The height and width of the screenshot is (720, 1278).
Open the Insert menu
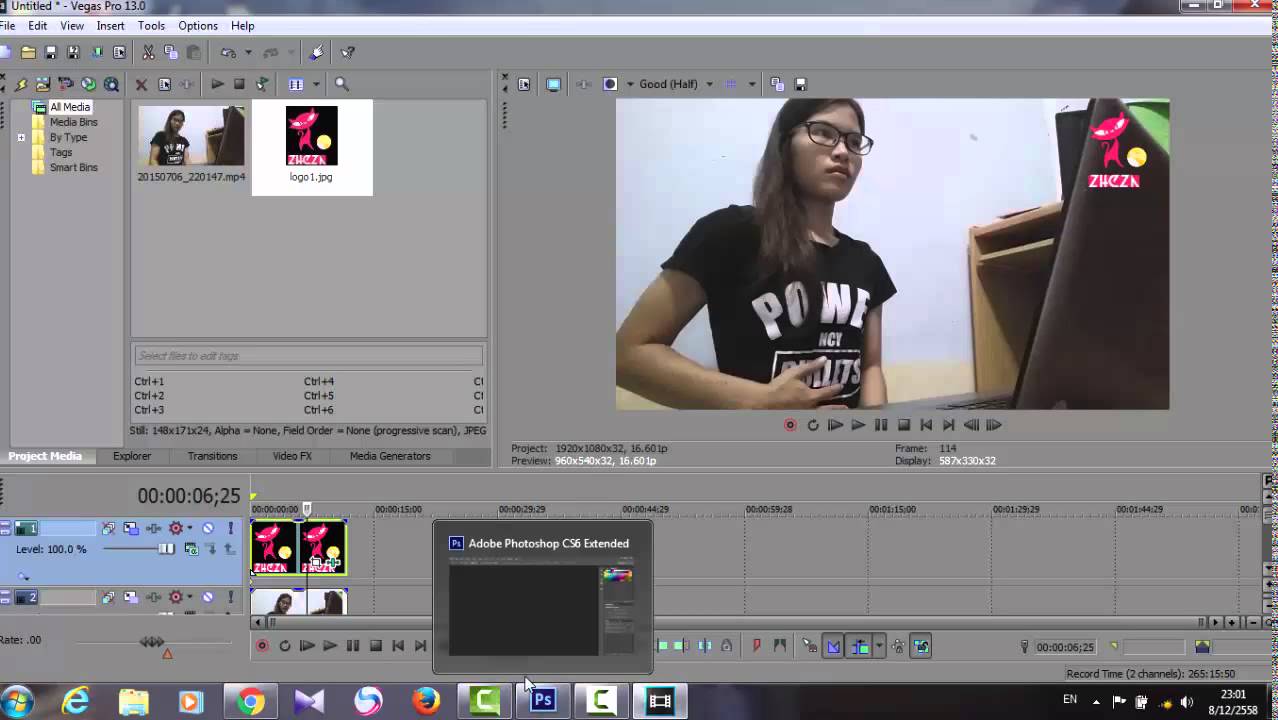click(x=110, y=26)
